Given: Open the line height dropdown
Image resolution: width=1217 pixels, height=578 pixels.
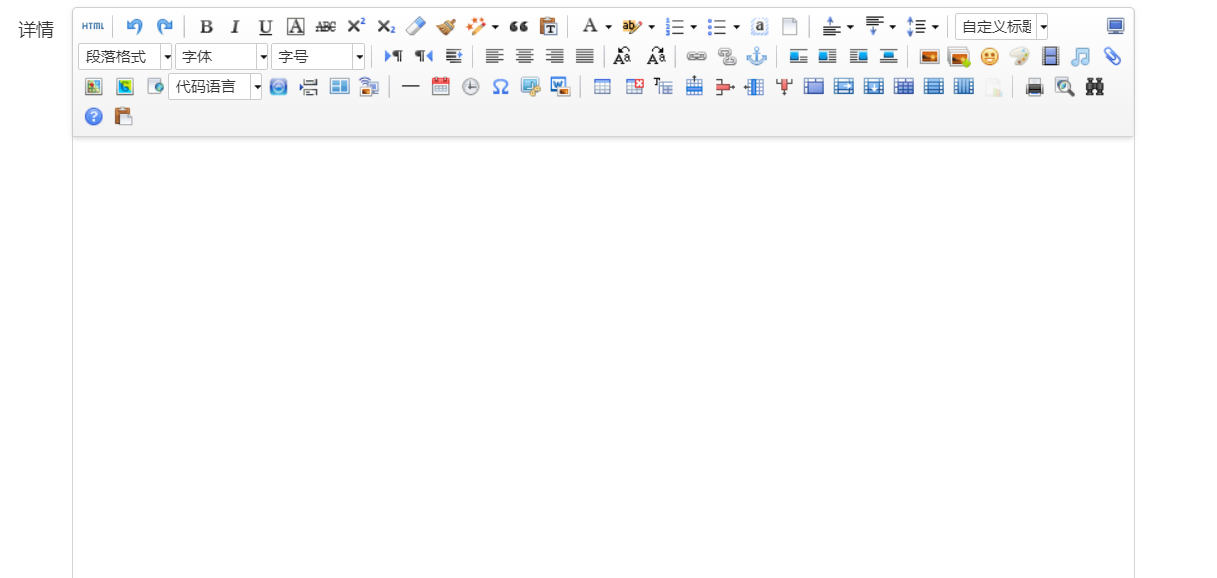Looking at the screenshot, I should 935,27.
